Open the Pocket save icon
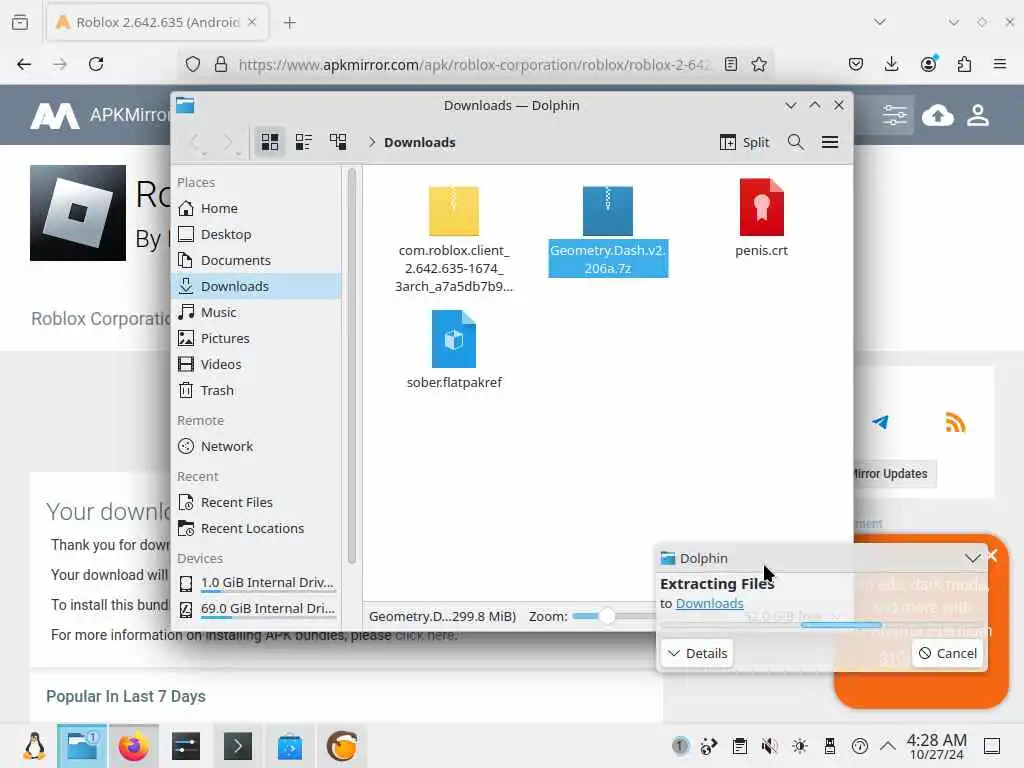 coord(856,64)
